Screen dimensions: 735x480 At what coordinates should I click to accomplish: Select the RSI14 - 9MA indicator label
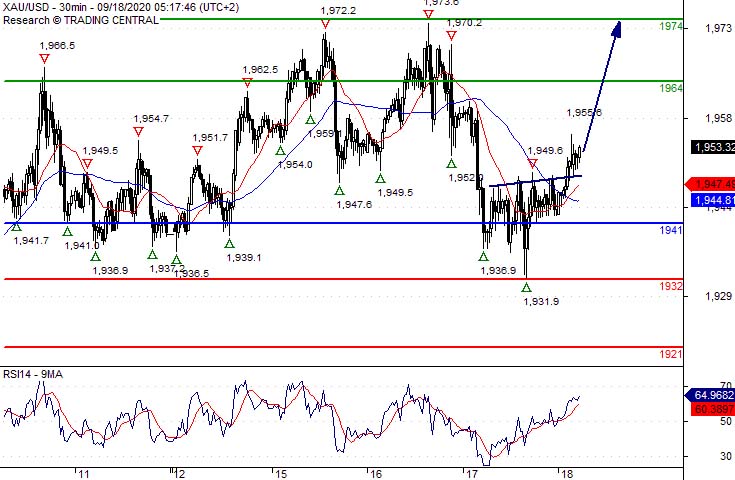[33, 374]
